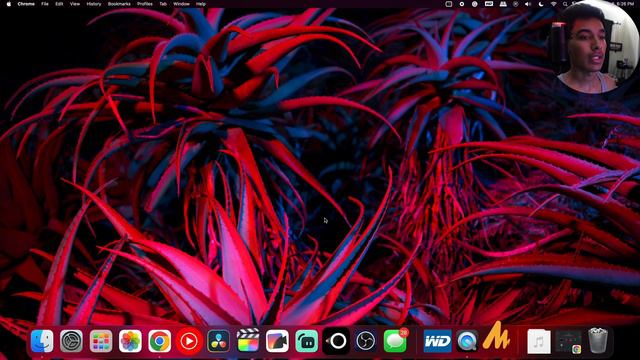Launch DaVinci Resolve from the dock
Image resolution: width=640 pixels, height=360 pixels.
(x=218, y=340)
